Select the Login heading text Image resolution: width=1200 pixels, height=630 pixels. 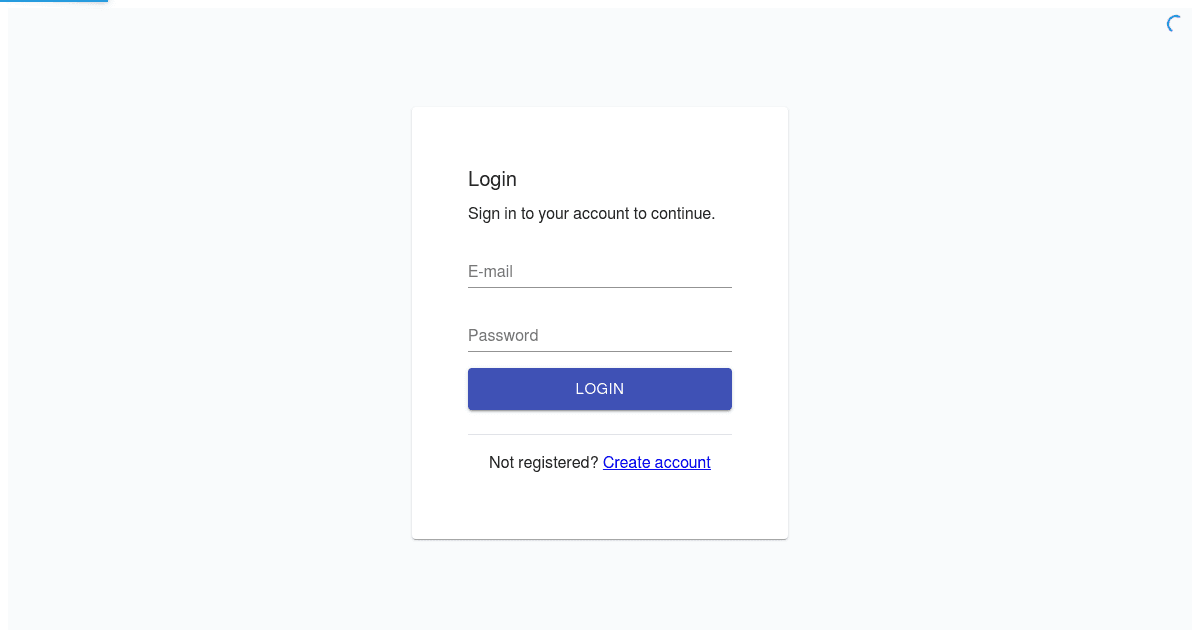(x=492, y=179)
